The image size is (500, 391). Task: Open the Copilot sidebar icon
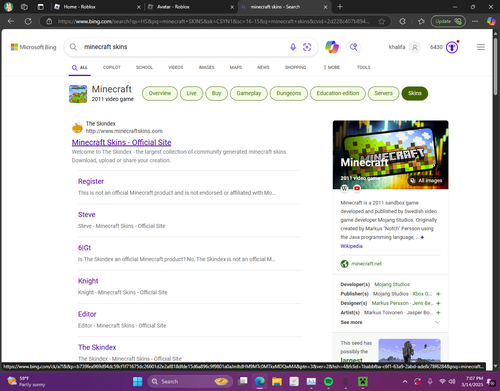tap(491, 21)
